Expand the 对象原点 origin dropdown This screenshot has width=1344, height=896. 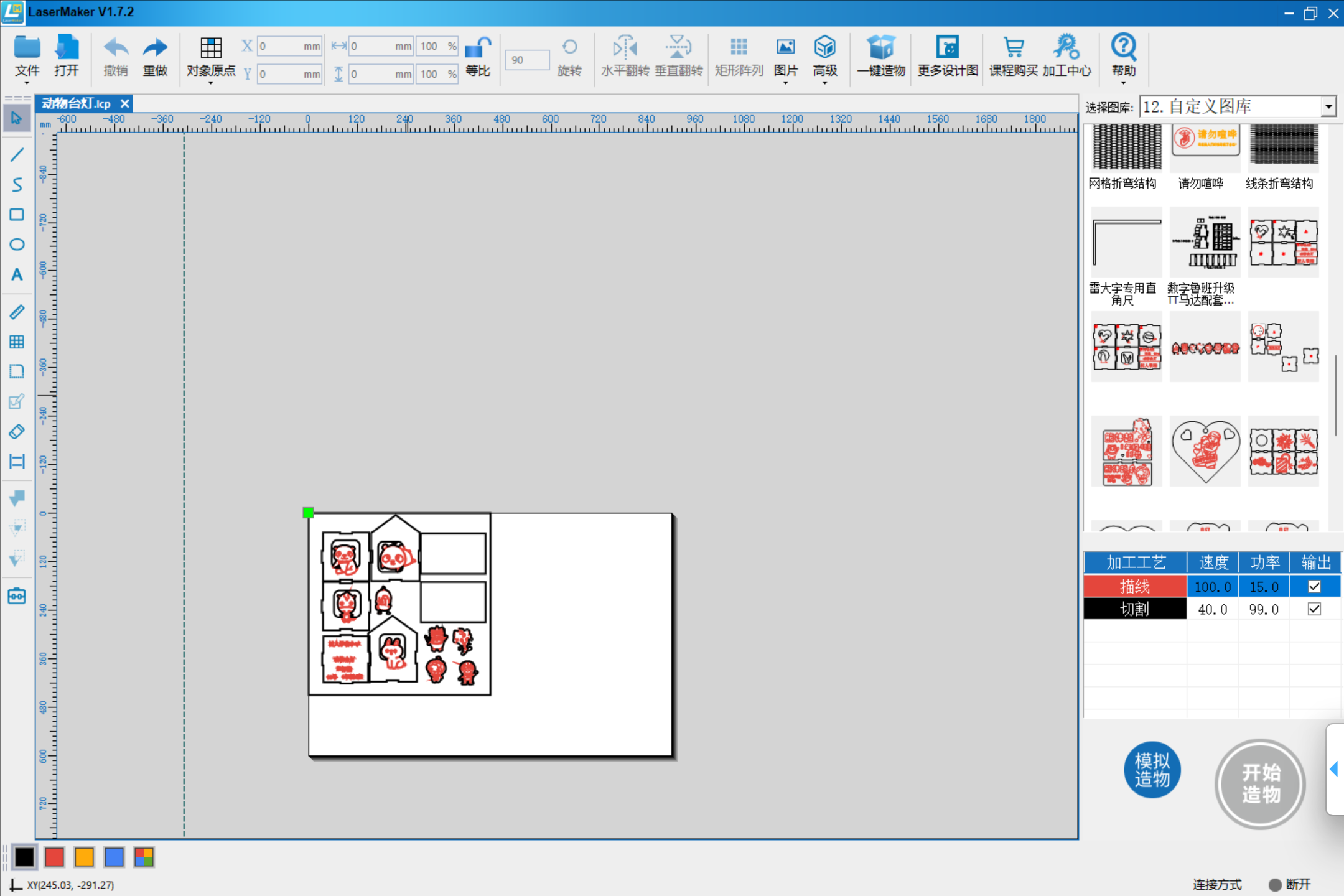pyautogui.click(x=210, y=82)
